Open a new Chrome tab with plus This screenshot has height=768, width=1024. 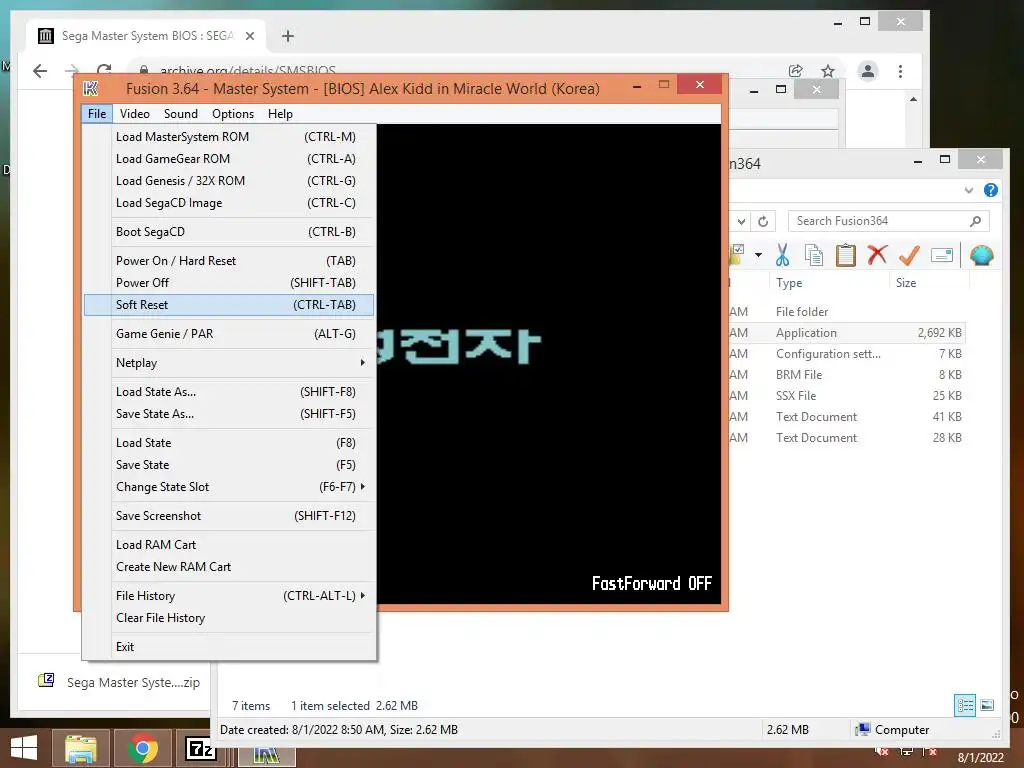pyautogui.click(x=287, y=36)
